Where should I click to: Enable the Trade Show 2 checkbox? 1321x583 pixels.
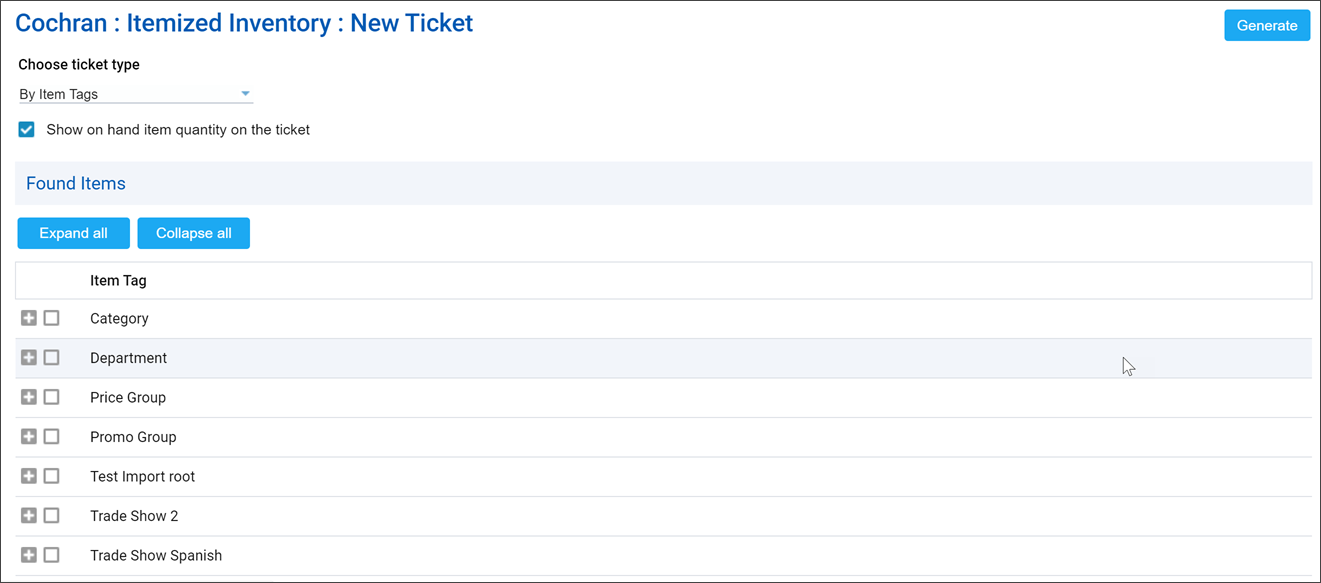pos(52,515)
